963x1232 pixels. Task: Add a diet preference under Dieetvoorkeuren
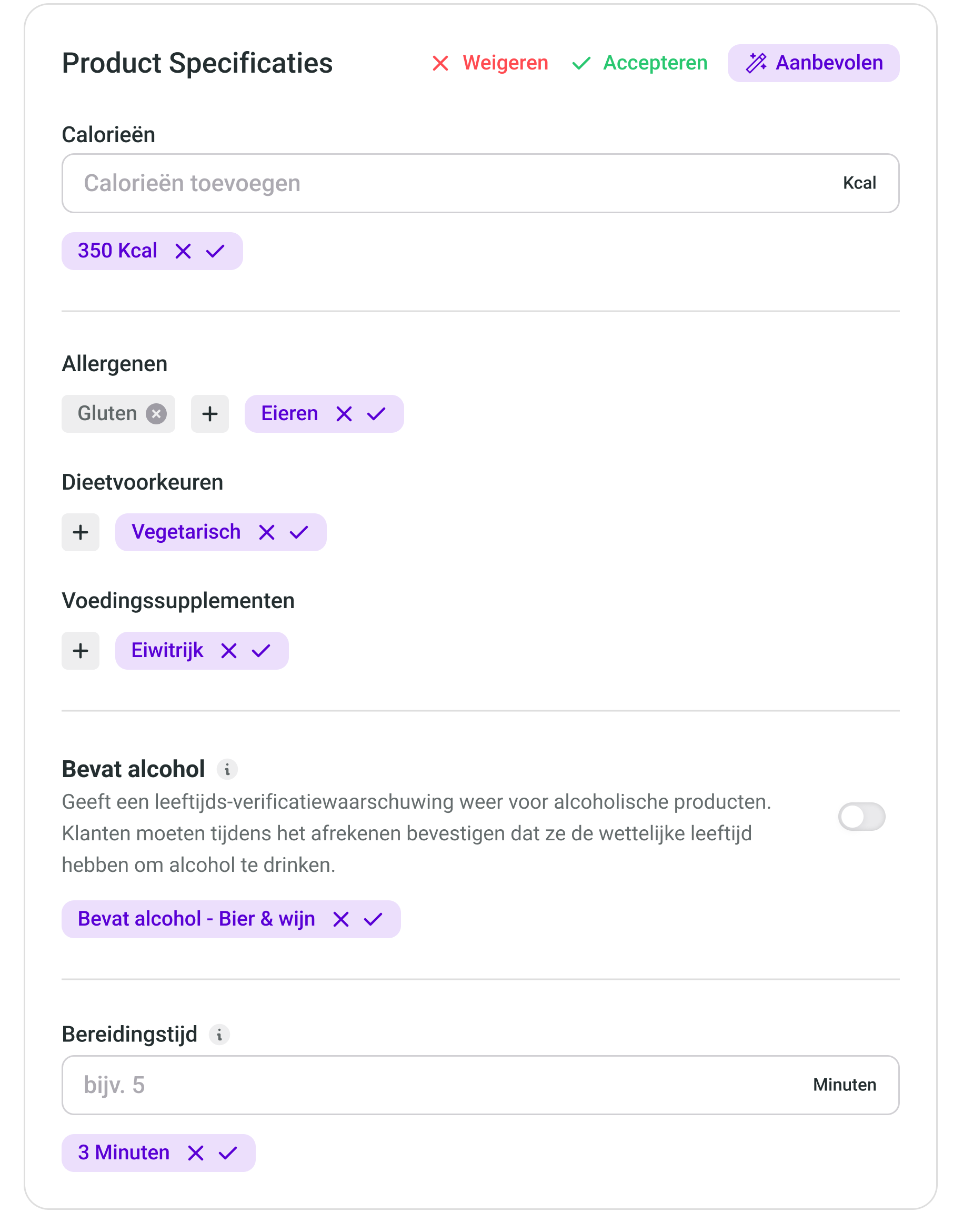click(81, 532)
